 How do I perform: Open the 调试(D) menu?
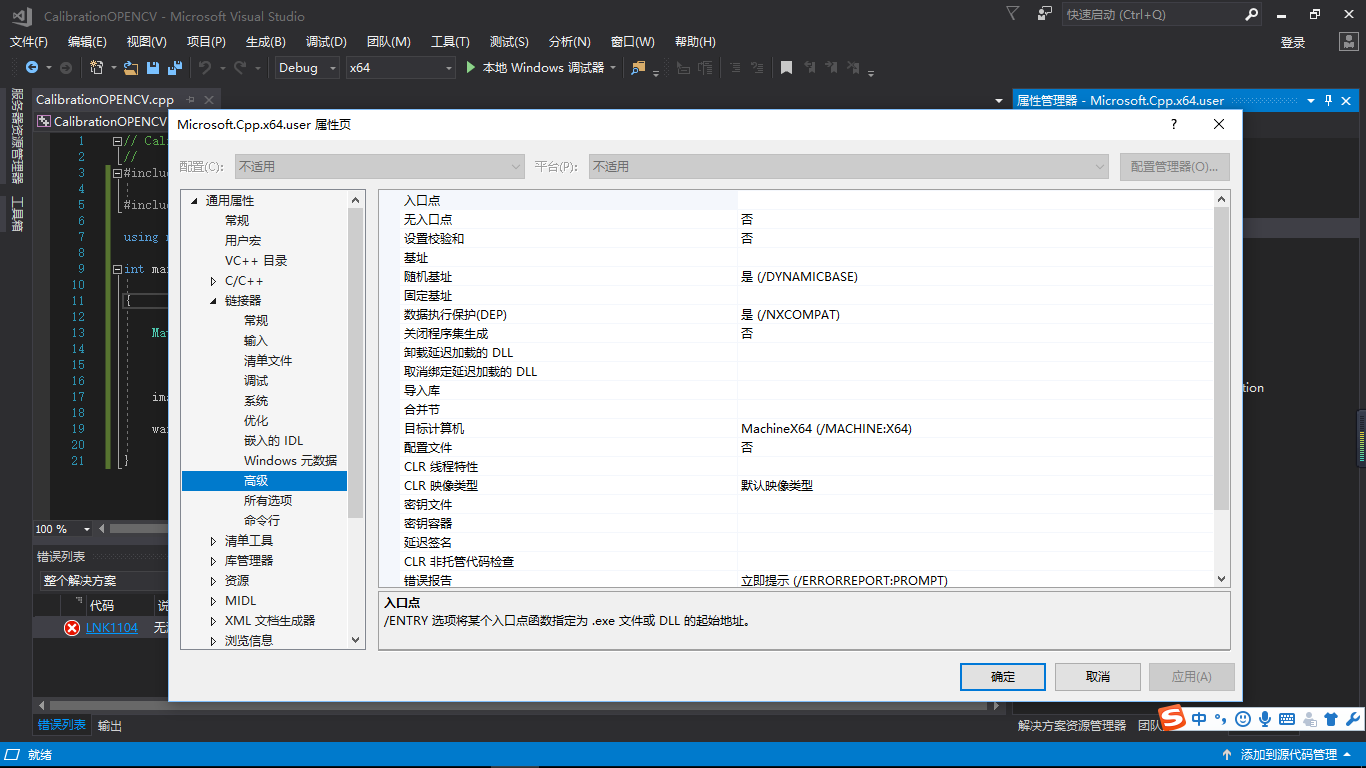pyautogui.click(x=326, y=42)
